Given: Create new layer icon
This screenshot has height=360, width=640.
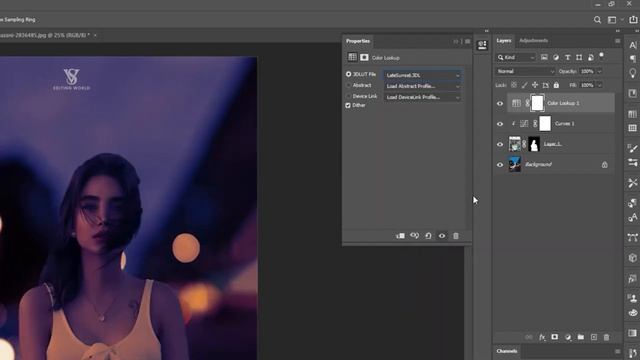Looking at the screenshot, I should click(594, 337).
